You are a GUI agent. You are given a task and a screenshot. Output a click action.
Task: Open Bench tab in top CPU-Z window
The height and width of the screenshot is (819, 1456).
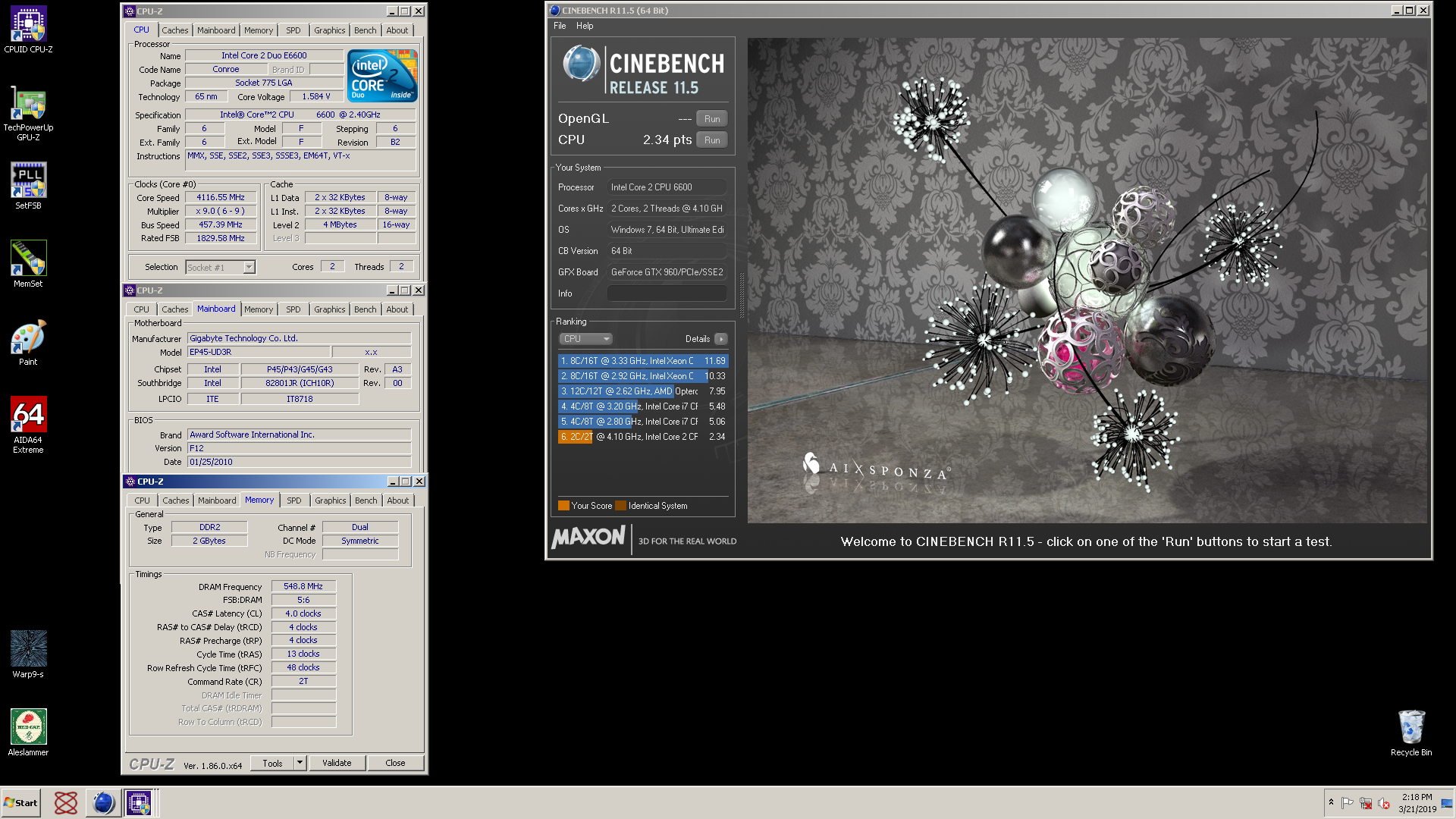[x=365, y=30]
